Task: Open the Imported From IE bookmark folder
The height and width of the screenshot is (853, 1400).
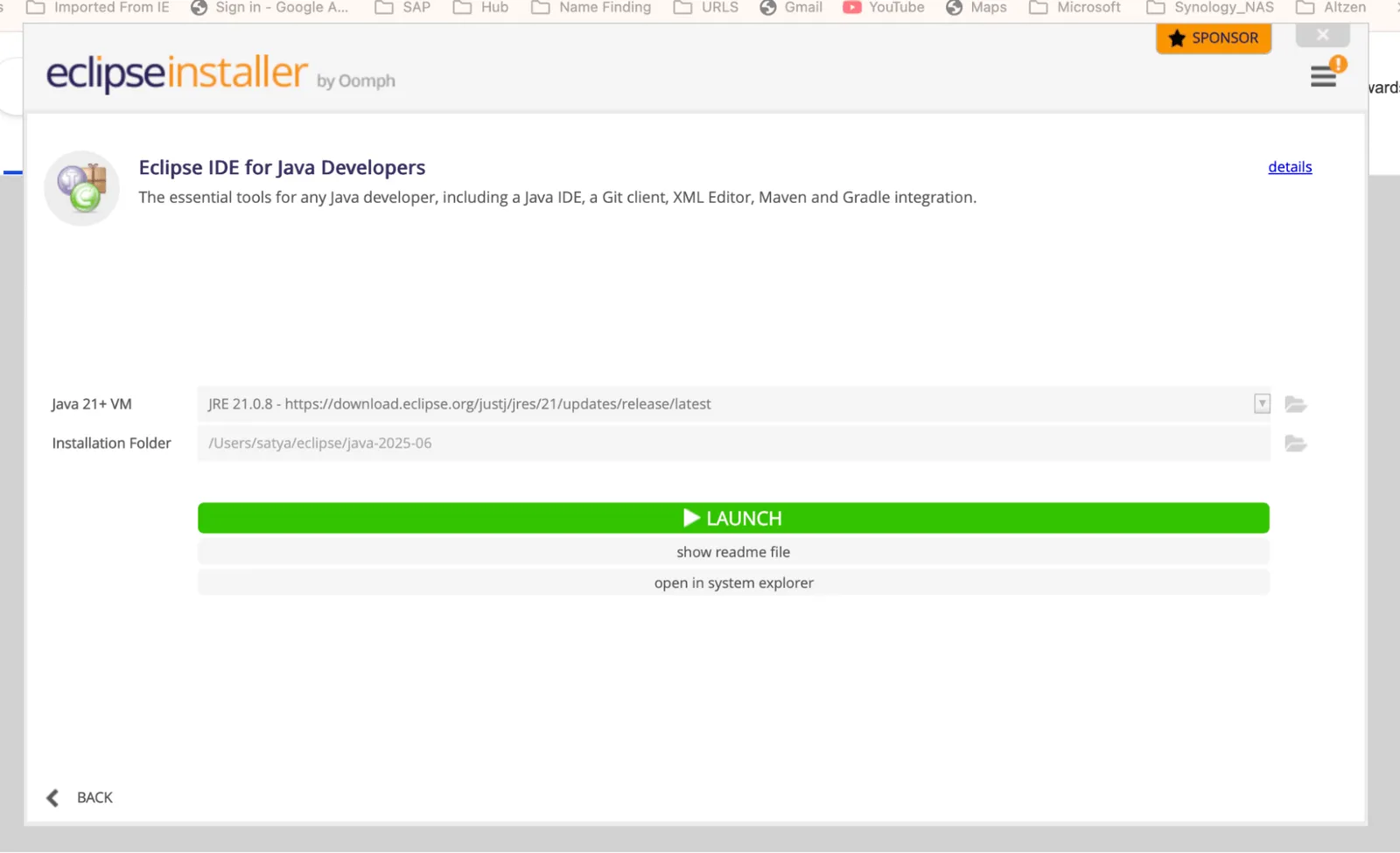Action: pyautogui.click(x=98, y=7)
